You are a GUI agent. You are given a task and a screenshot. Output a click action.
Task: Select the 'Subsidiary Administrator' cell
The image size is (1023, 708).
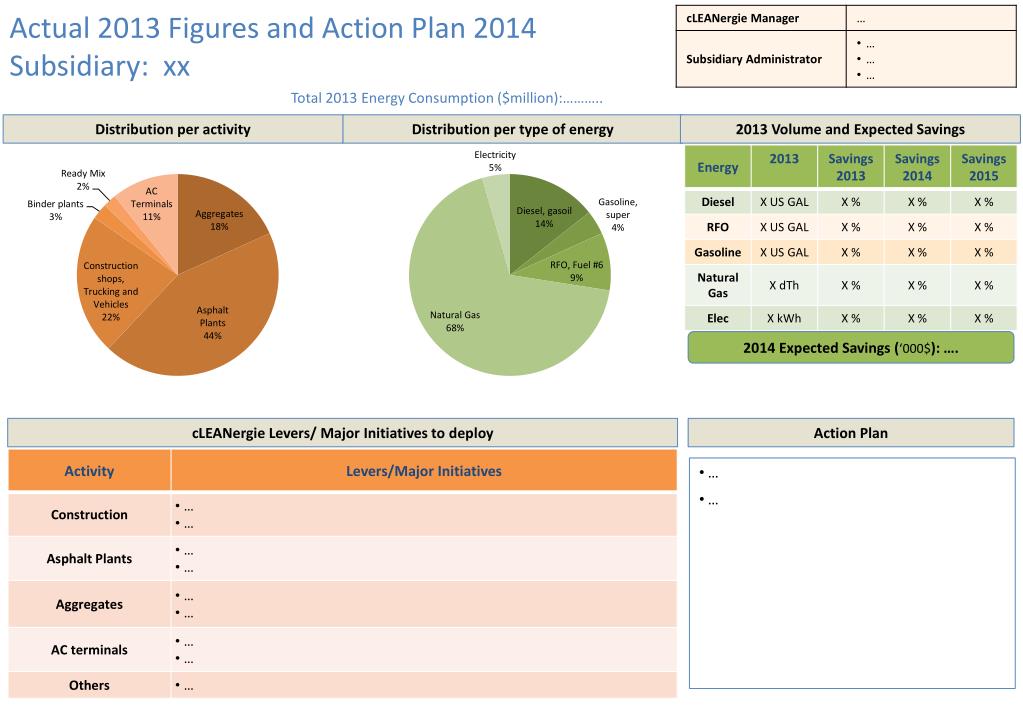tap(761, 59)
